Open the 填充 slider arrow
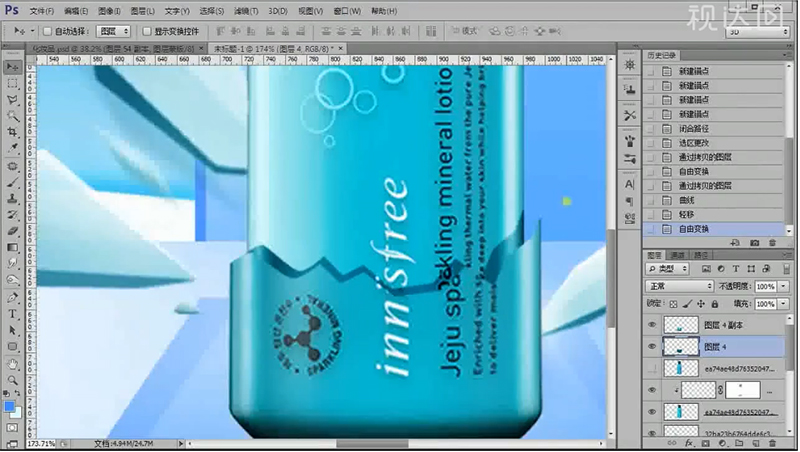The height and width of the screenshot is (452, 800). click(x=784, y=304)
